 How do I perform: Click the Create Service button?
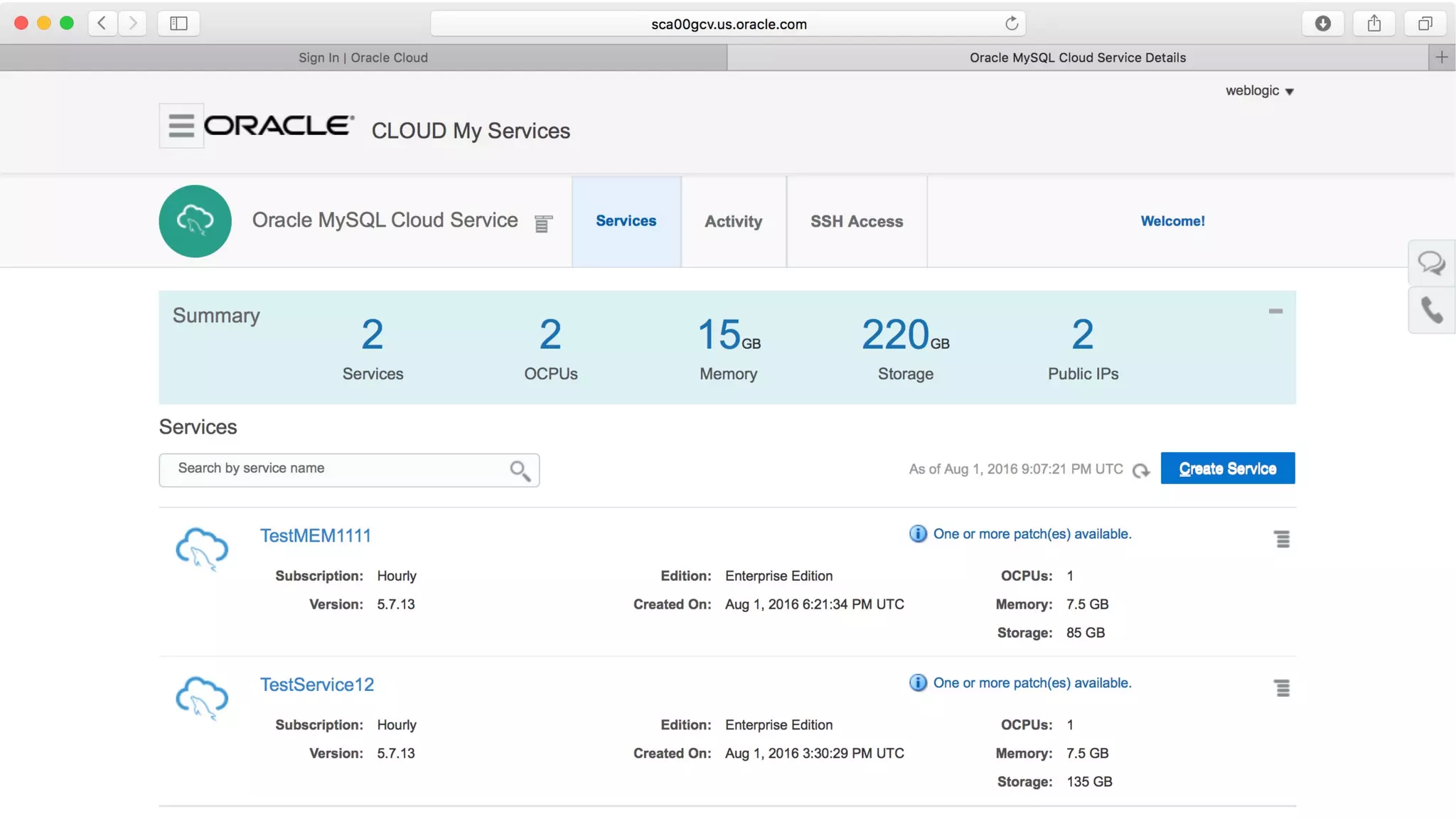click(x=1227, y=469)
